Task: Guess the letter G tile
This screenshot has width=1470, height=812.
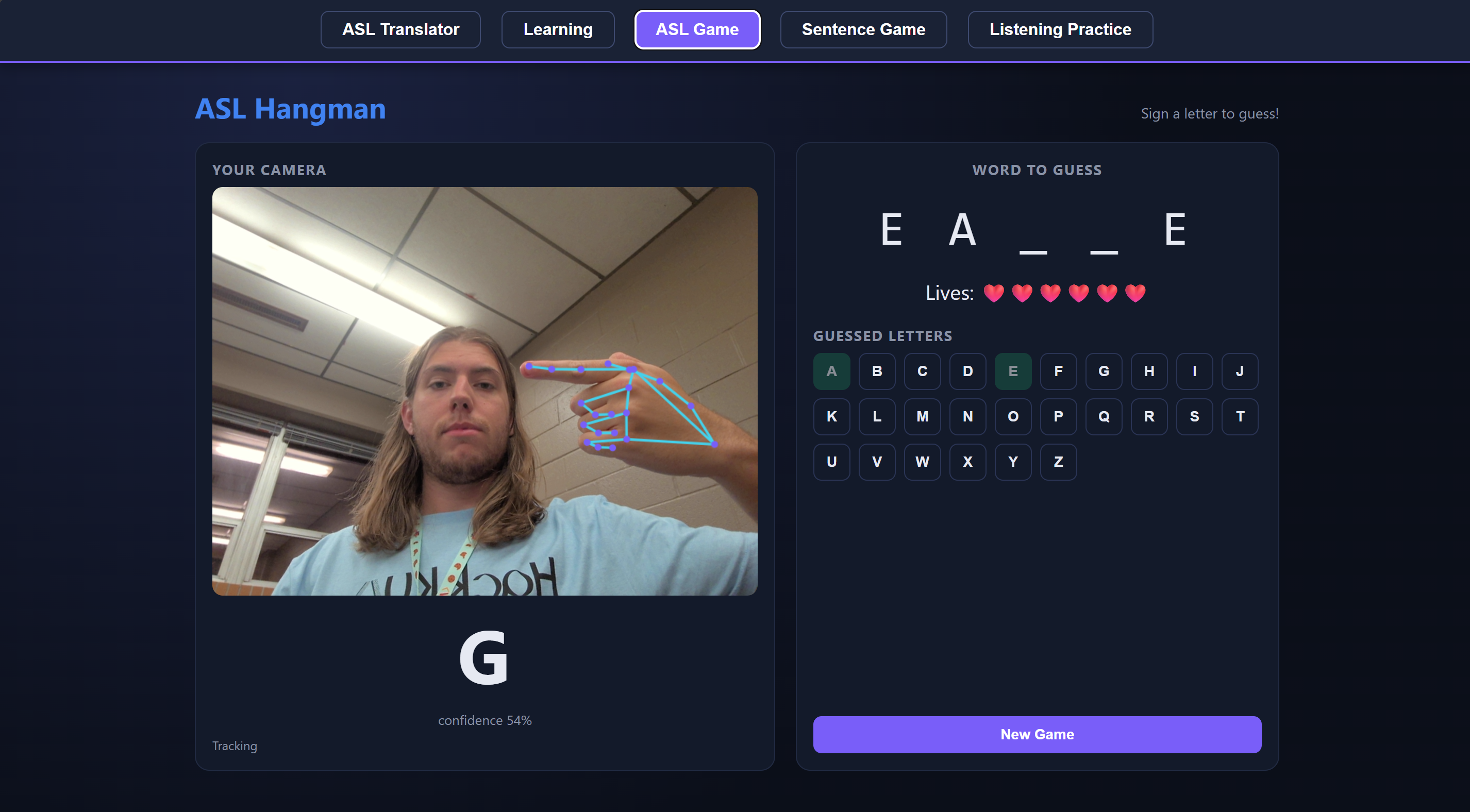Action: coord(1103,371)
